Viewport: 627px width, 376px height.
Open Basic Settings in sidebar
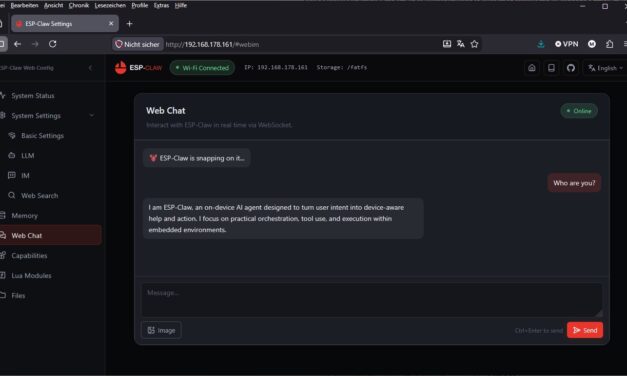[42, 136]
